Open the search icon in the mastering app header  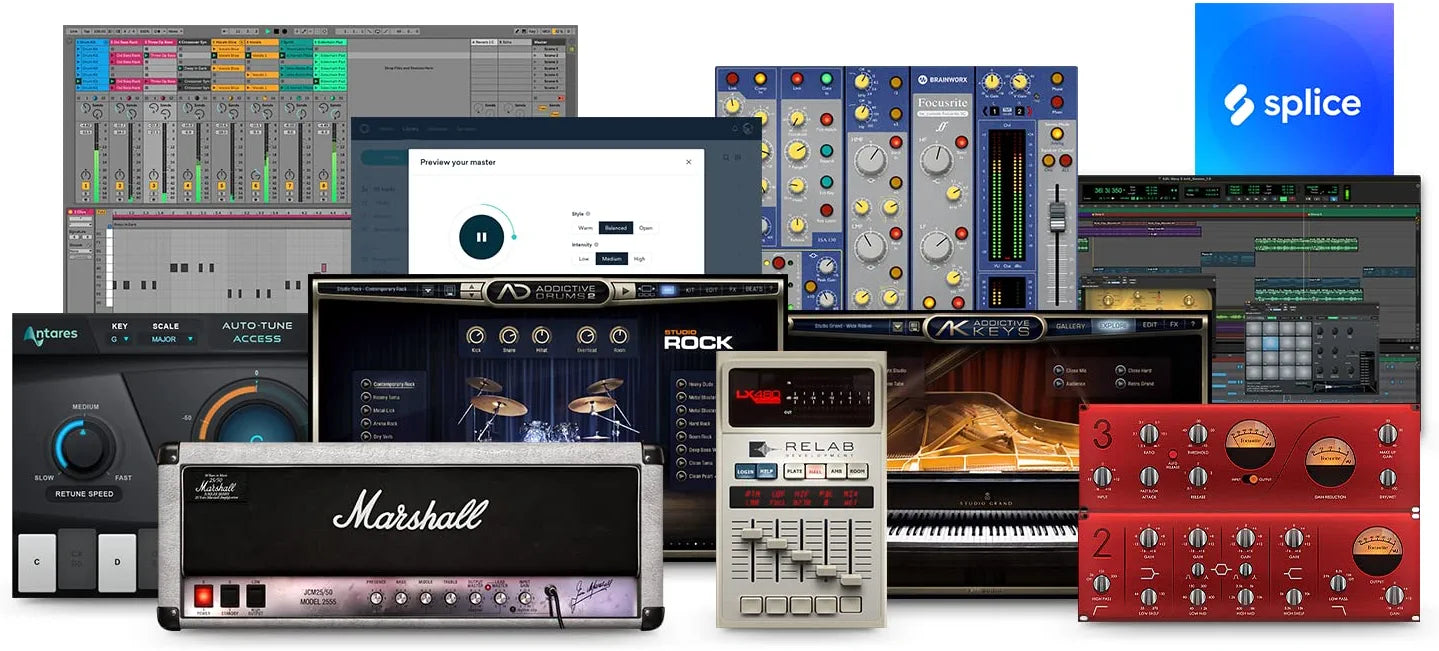[726, 157]
